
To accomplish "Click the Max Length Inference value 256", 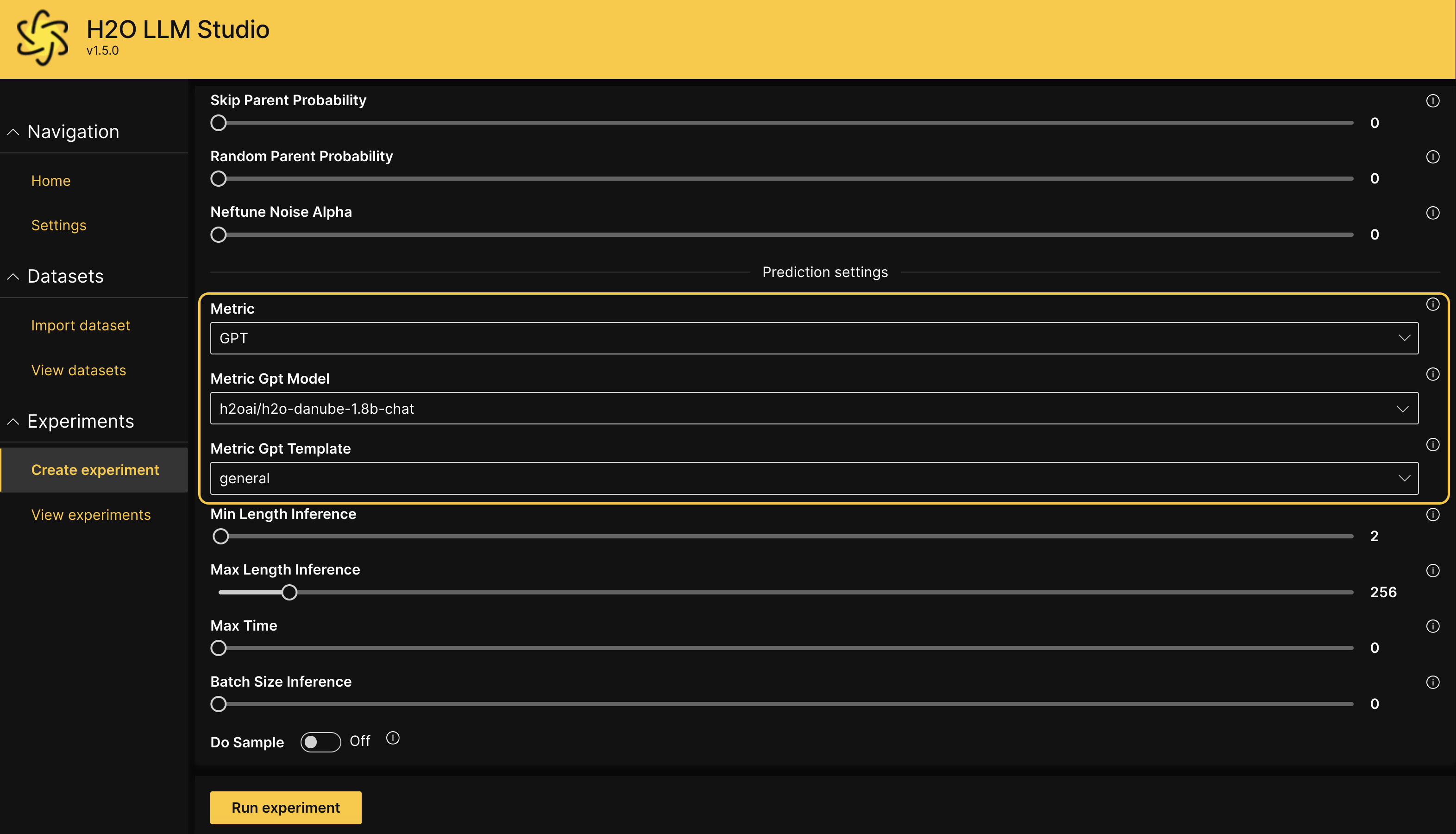I will [x=1383, y=592].
